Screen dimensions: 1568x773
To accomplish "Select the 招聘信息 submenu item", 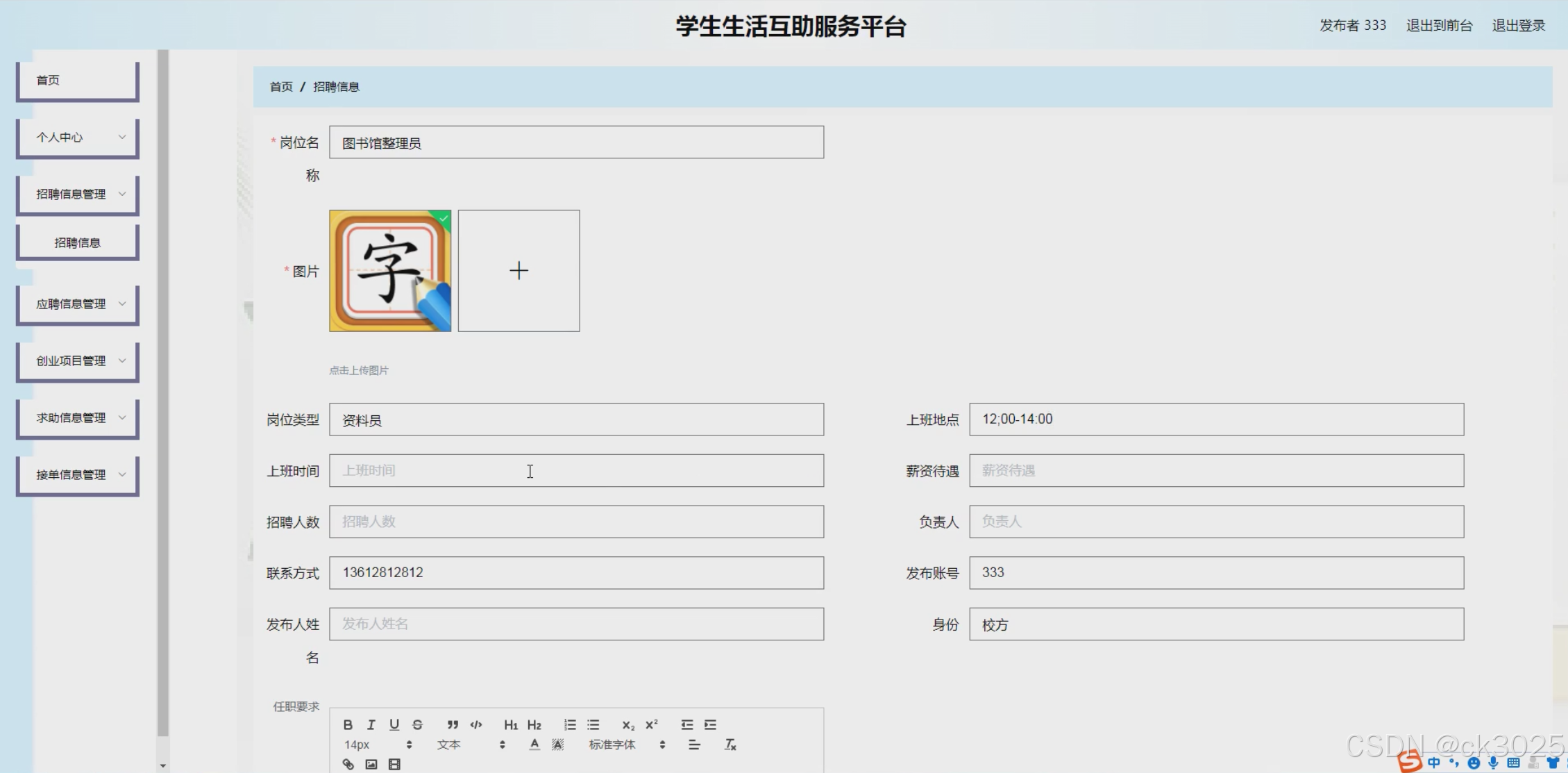I will pyautogui.click(x=78, y=242).
